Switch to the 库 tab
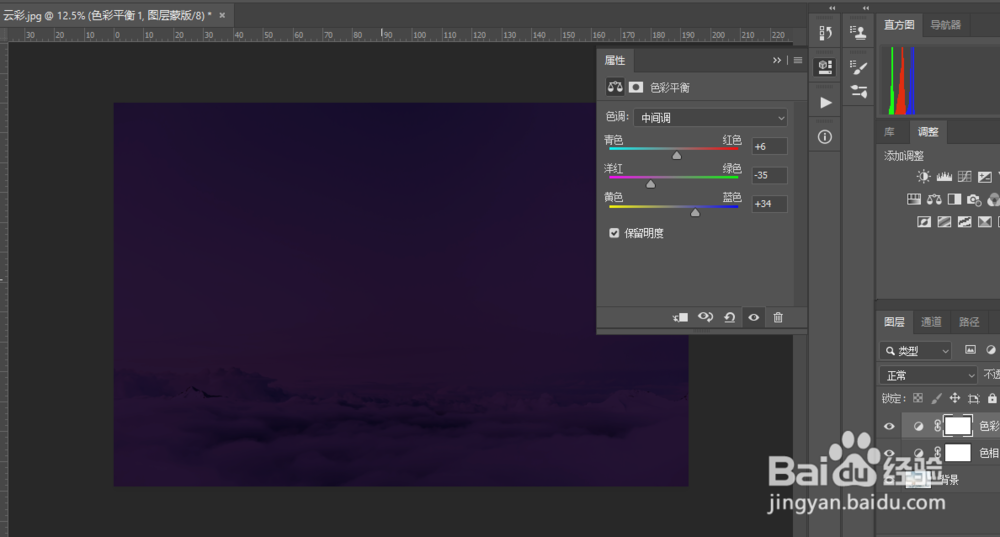The image size is (1000, 537). pyautogui.click(x=889, y=132)
